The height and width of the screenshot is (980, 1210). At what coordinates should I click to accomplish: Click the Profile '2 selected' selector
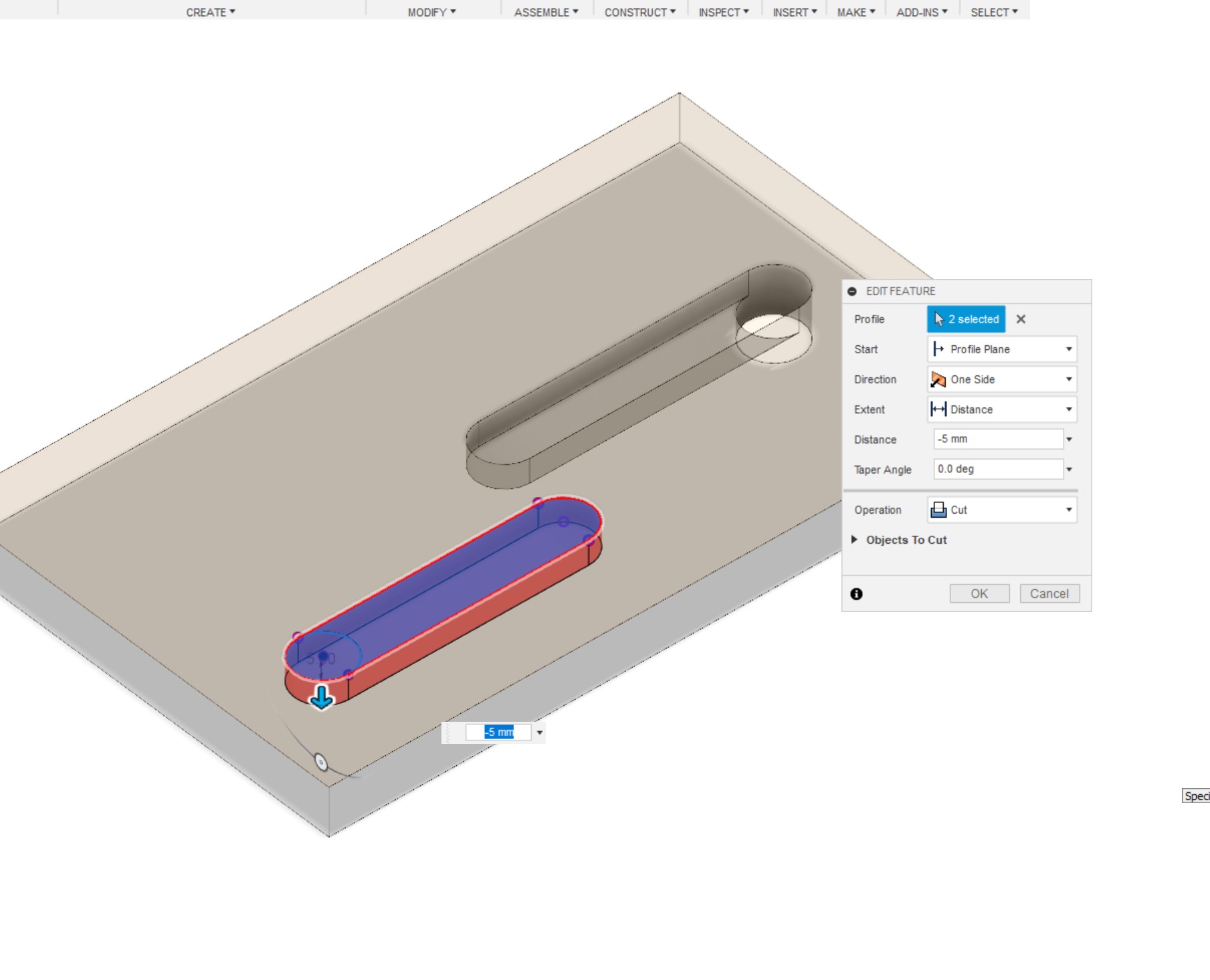966,319
